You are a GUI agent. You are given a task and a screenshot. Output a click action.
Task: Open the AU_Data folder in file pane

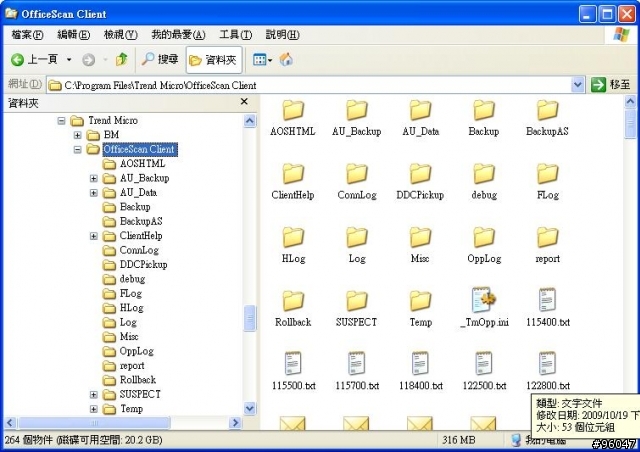420,118
